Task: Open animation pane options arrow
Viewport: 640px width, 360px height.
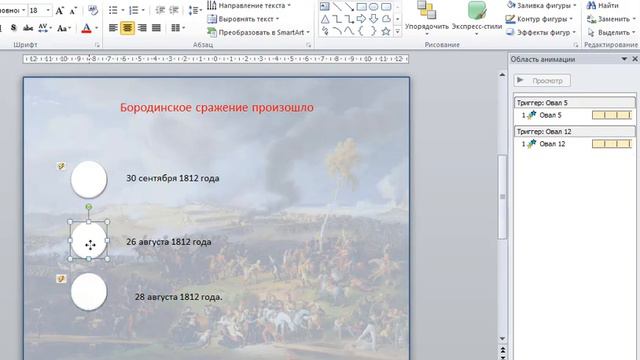Action: point(624,59)
